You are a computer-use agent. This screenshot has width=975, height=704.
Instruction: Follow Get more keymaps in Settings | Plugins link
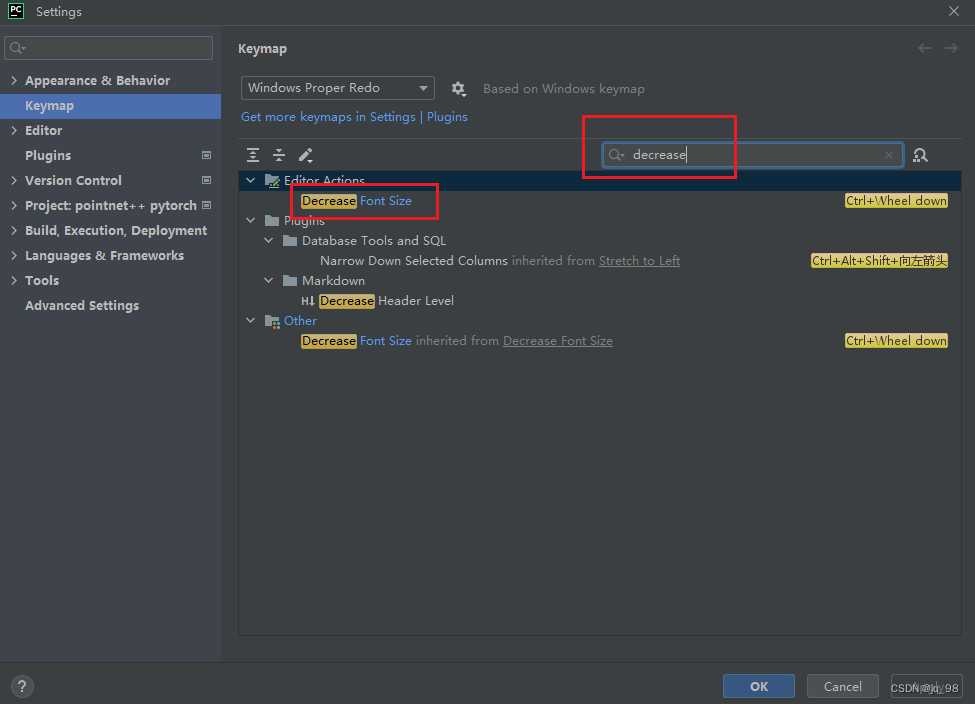coord(354,117)
